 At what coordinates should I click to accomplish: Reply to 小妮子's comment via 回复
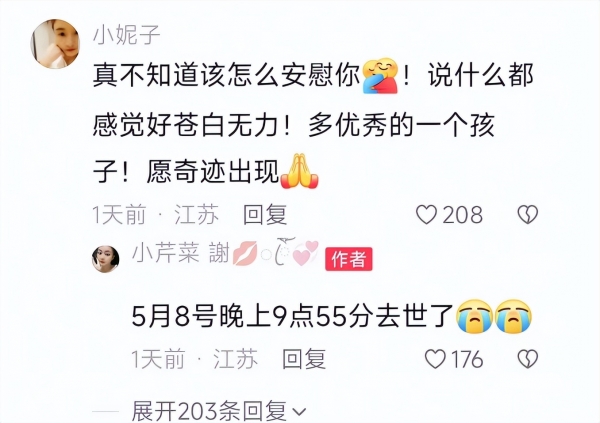point(265,214)
